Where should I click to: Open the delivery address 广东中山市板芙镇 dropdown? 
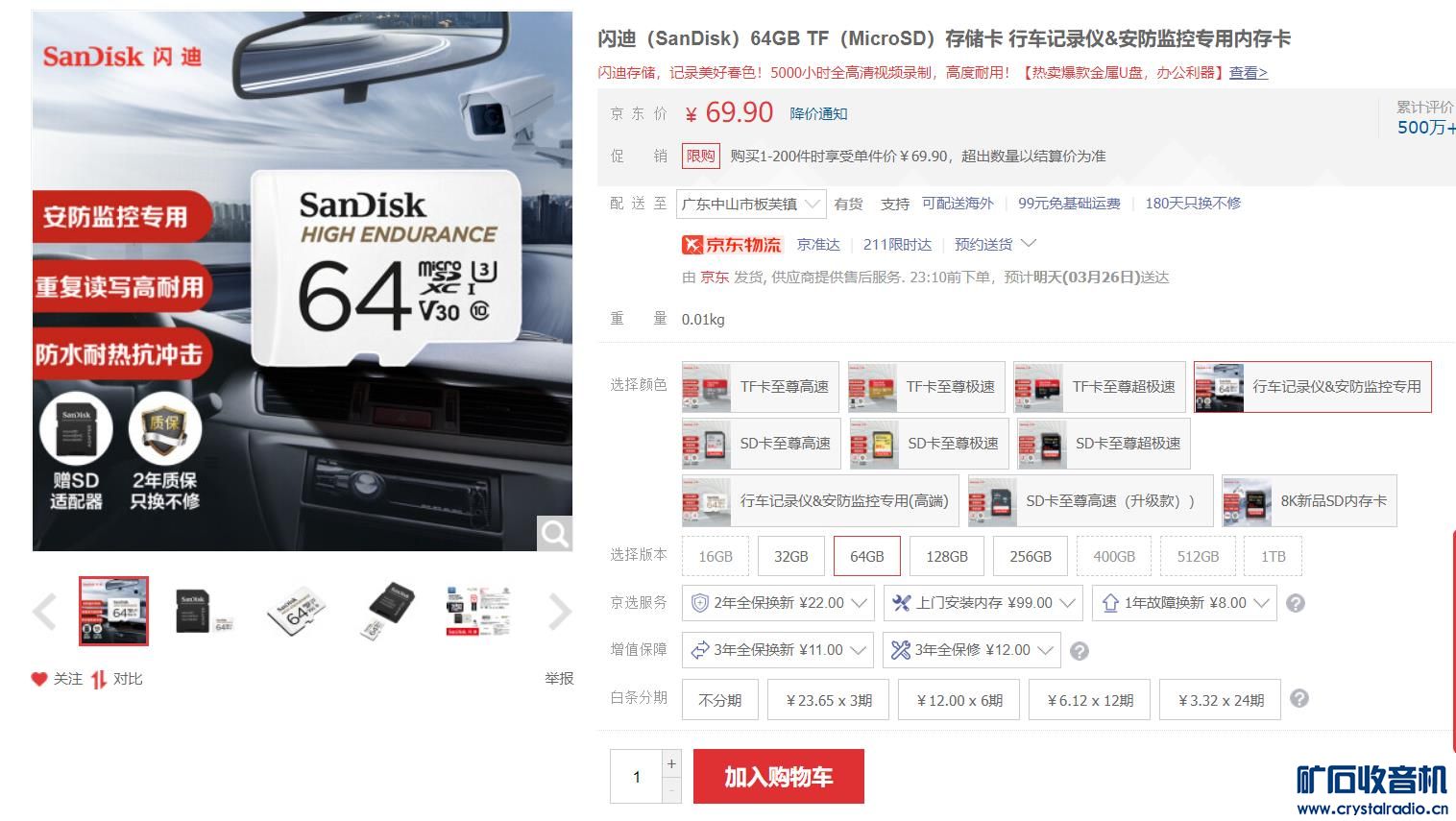point(751,204)
